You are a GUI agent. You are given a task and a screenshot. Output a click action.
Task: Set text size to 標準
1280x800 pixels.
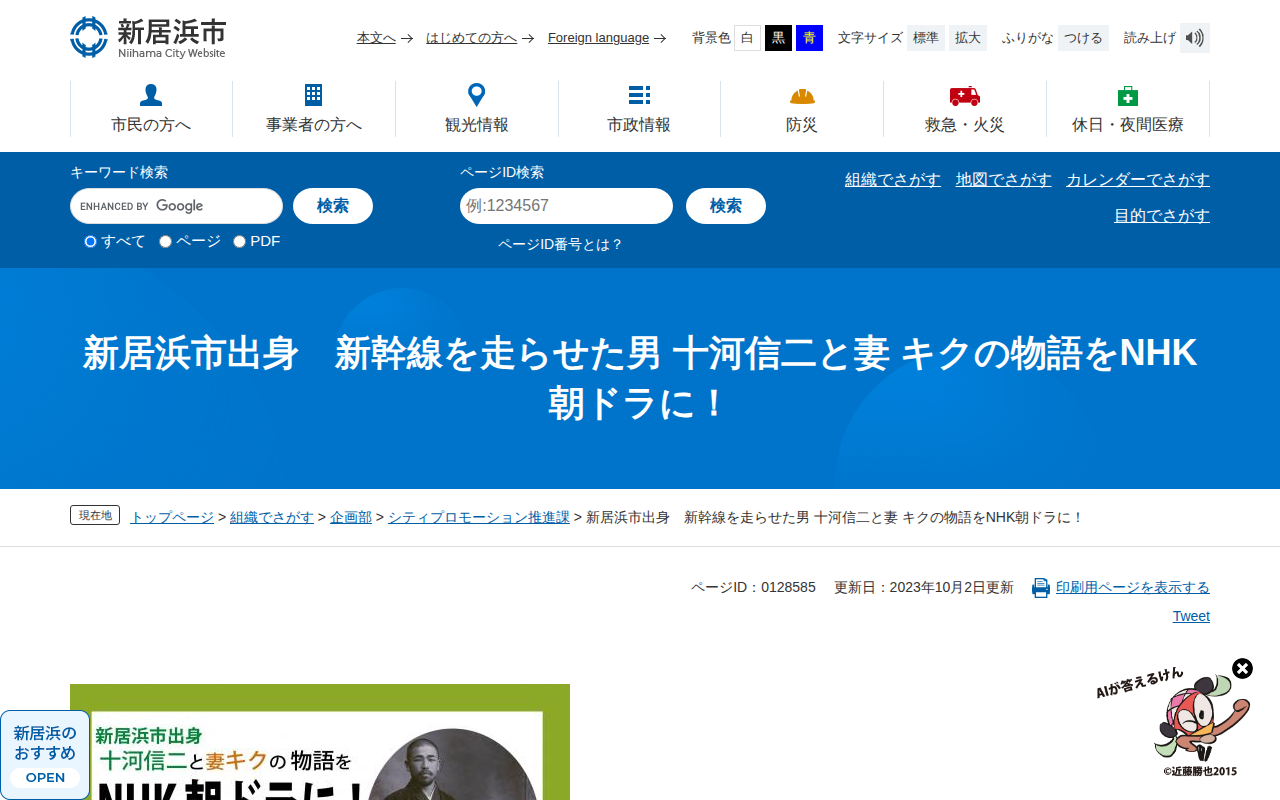click(x=926, y=38)
